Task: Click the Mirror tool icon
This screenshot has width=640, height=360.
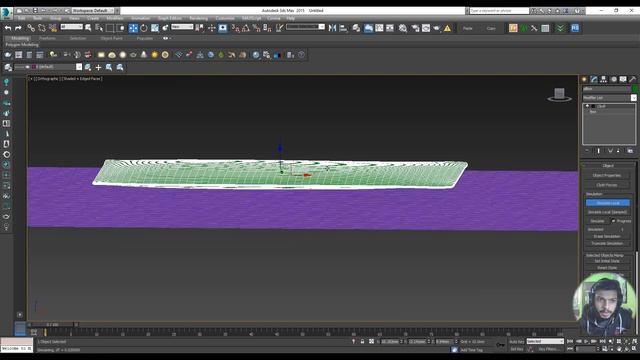Action: 332,28
